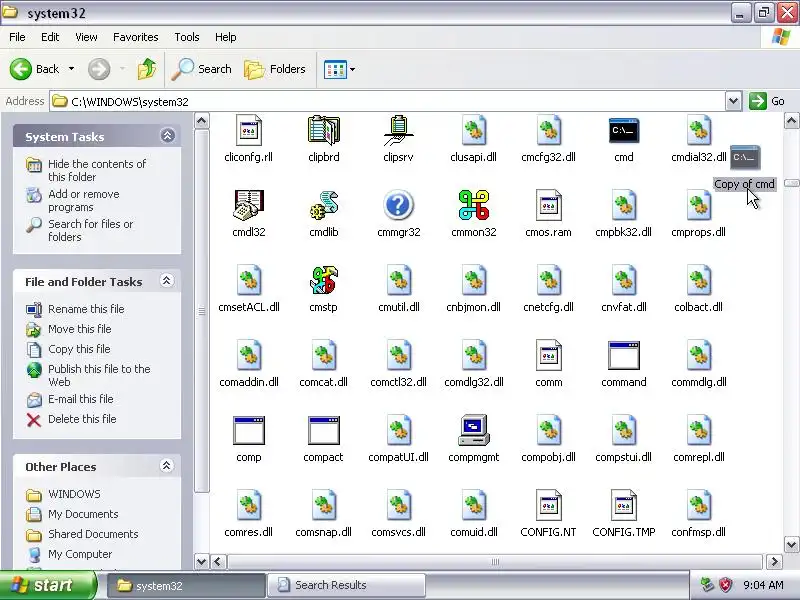This screenshot has width=800, height=600.
Task: Collapse the Other Places panel
Action: click(166, 466)
